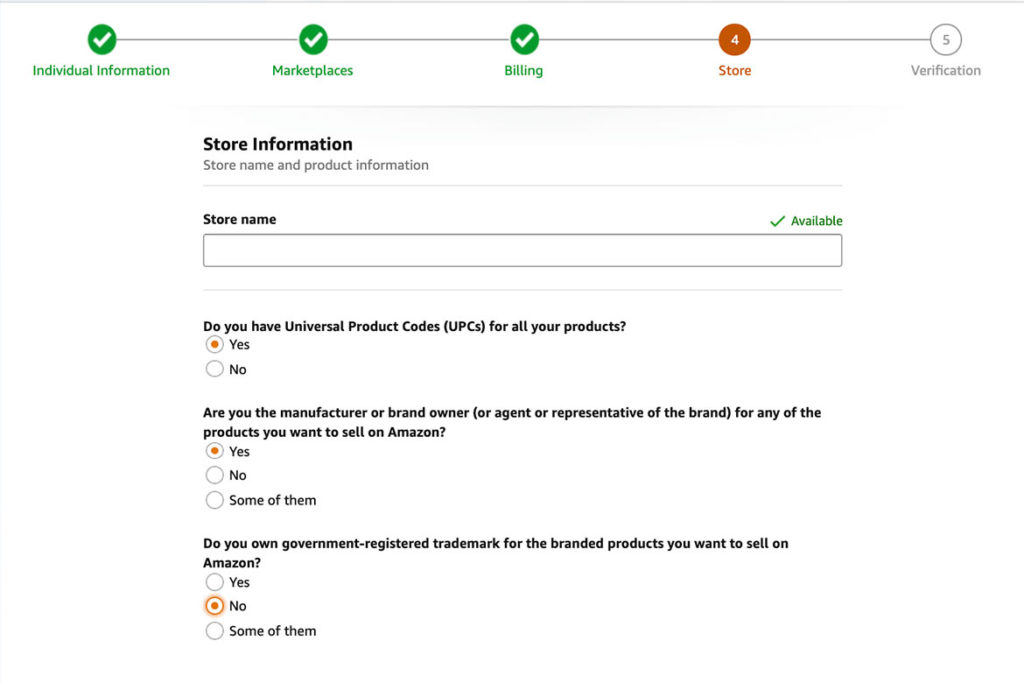Select Yes for government-registered trademark
1024x683 pixels.
pyautogui.click(x=214, y=582)
